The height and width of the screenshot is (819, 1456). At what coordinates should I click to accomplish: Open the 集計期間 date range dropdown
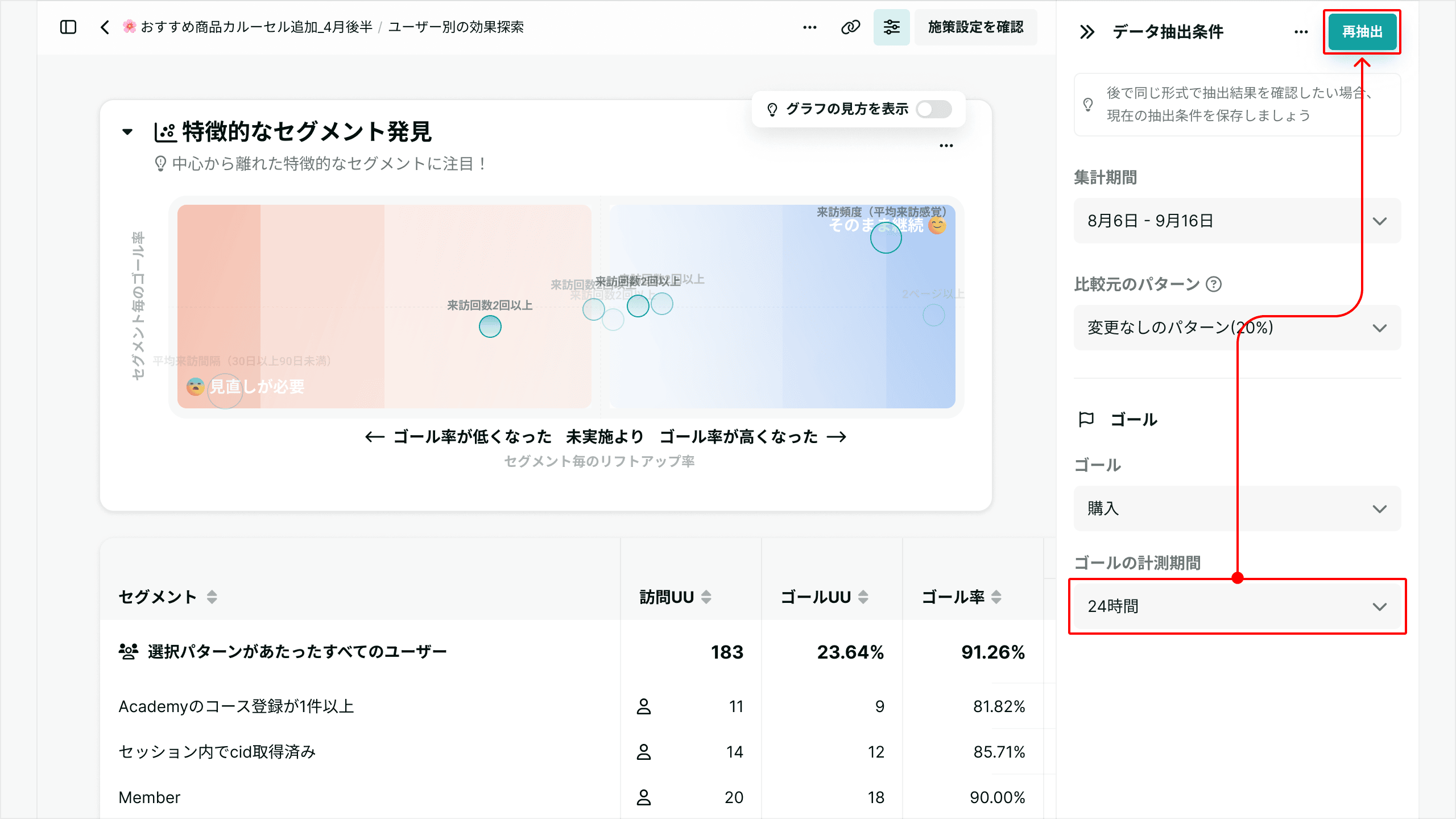point(1238,221)
